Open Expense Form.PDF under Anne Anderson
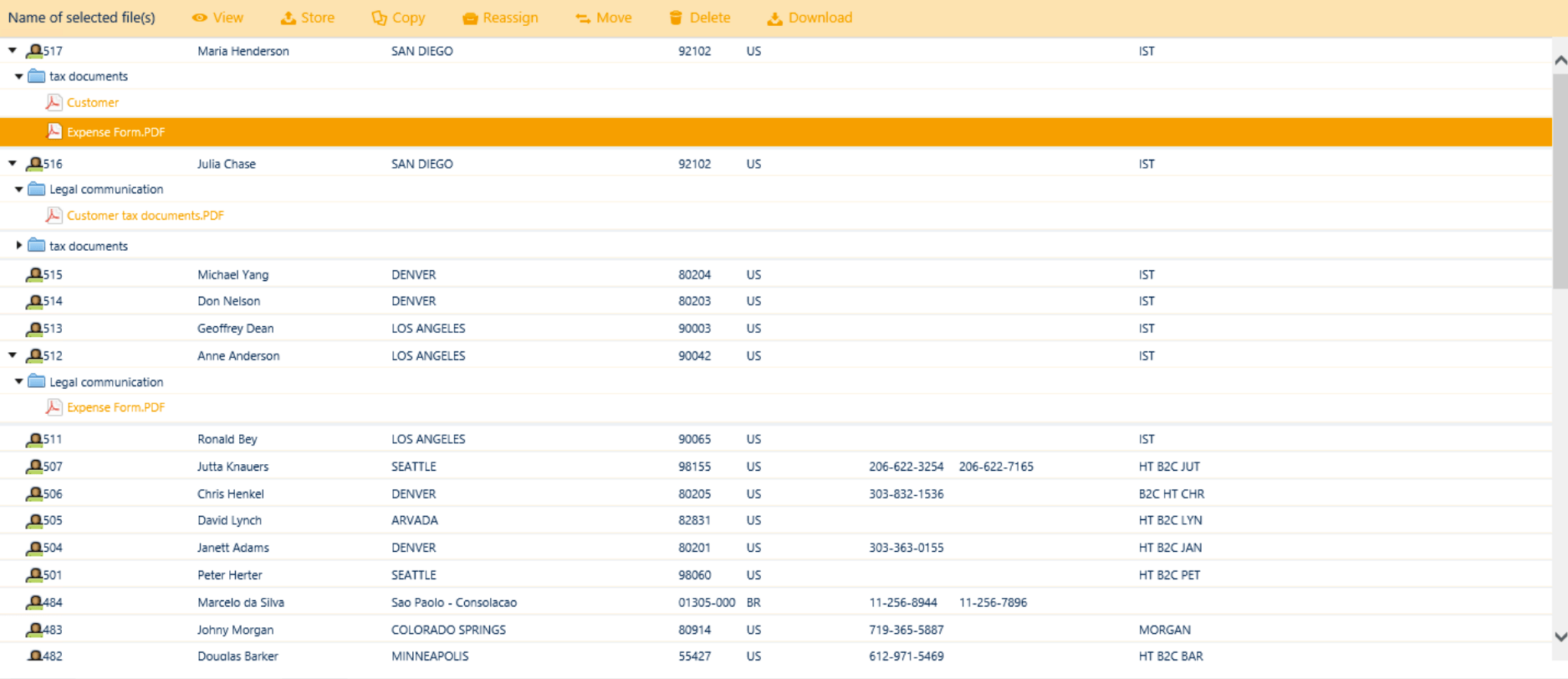Viewport: 1568px width, 679px height. [x=116, y=407]
